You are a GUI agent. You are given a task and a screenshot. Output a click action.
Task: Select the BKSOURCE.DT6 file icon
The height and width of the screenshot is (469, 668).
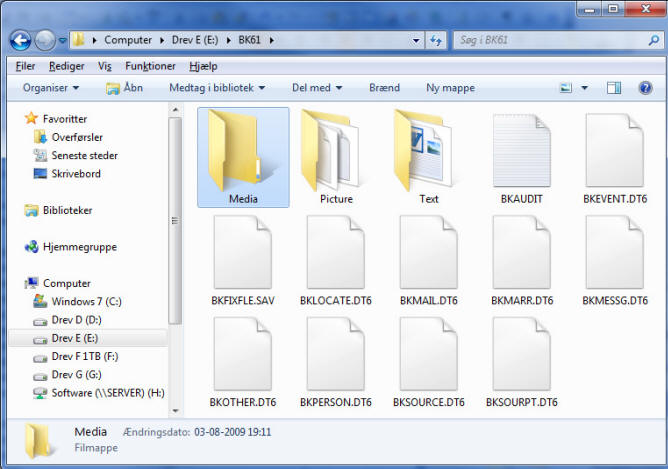[429, 354]
